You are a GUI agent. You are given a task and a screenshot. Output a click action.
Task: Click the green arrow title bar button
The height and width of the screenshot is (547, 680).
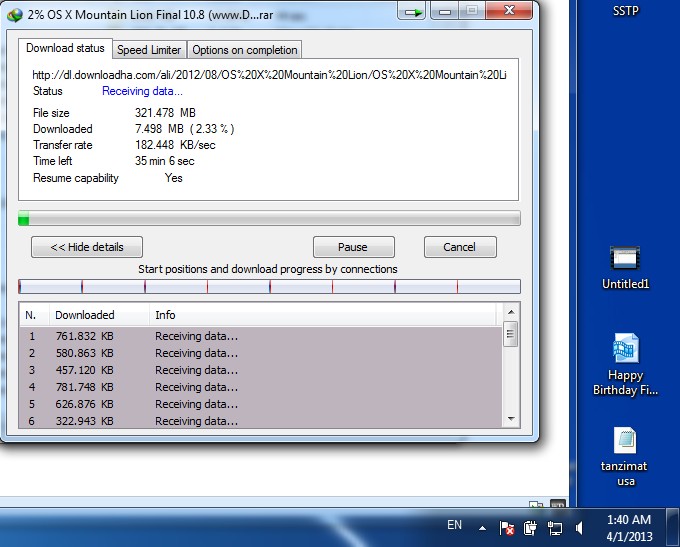click(x=411, y=12)
